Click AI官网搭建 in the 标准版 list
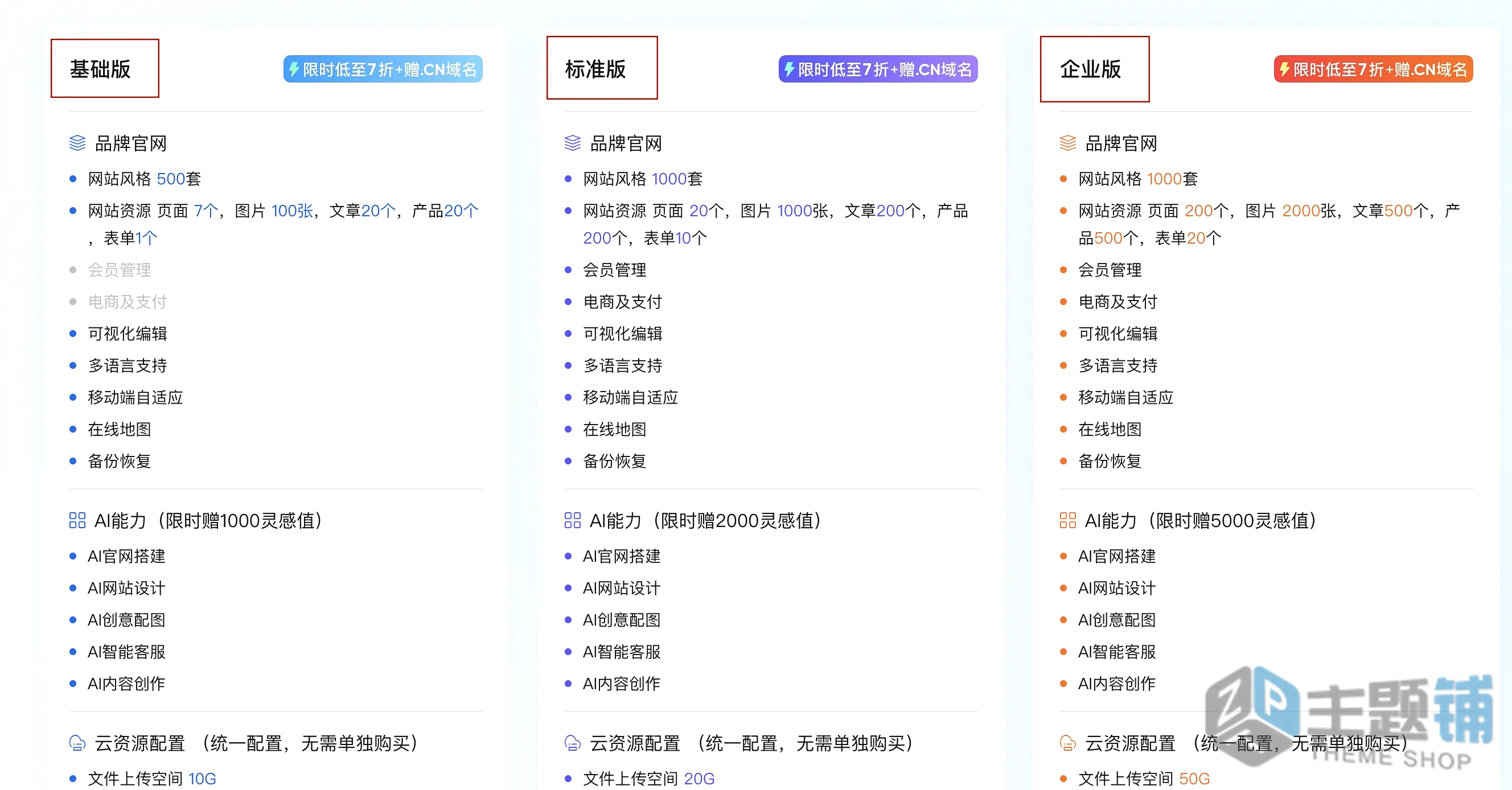1512x790 pixels. (622, 557)
